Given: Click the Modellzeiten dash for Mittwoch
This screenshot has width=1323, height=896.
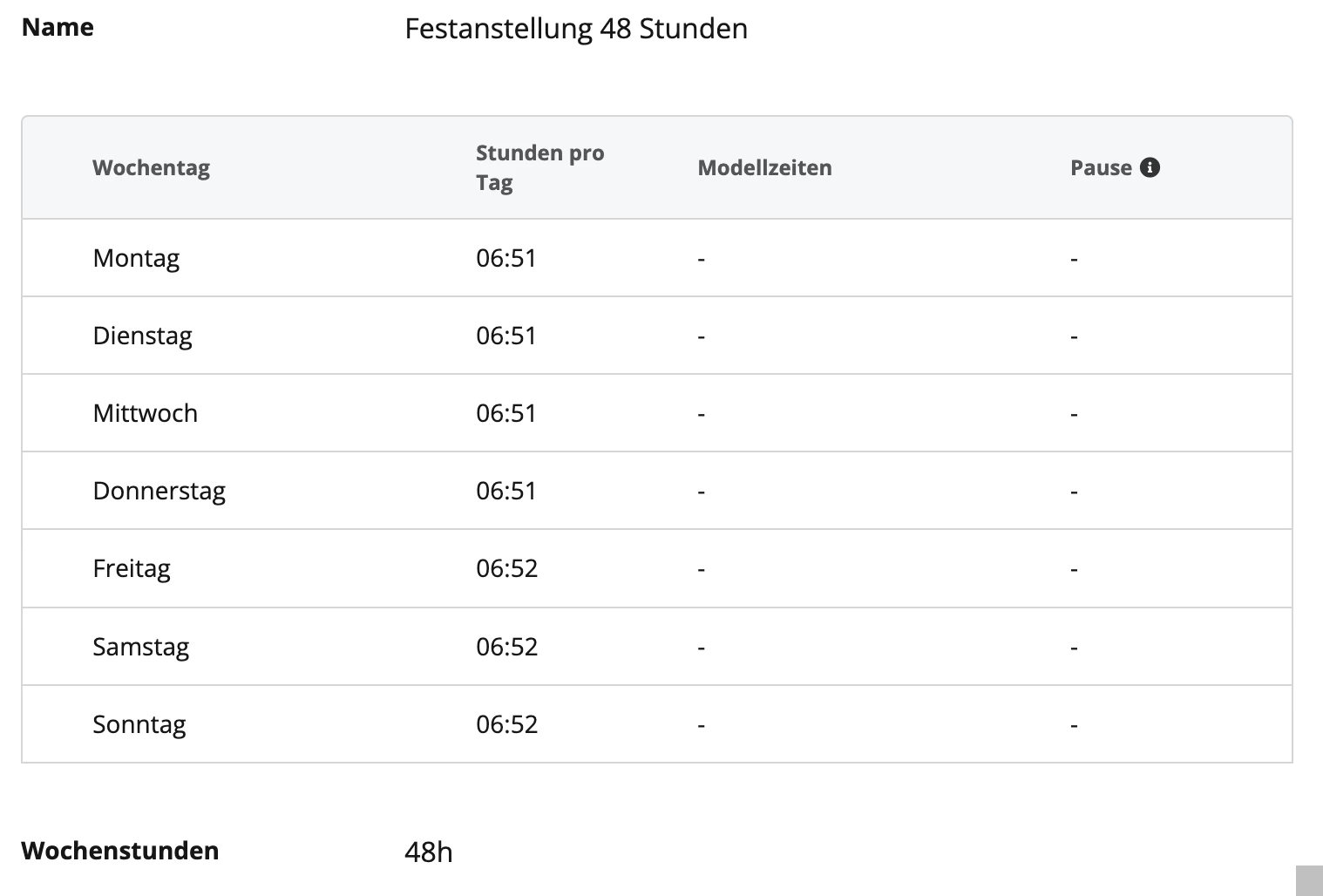Looking at the screenshot, I should coord(701,414).
